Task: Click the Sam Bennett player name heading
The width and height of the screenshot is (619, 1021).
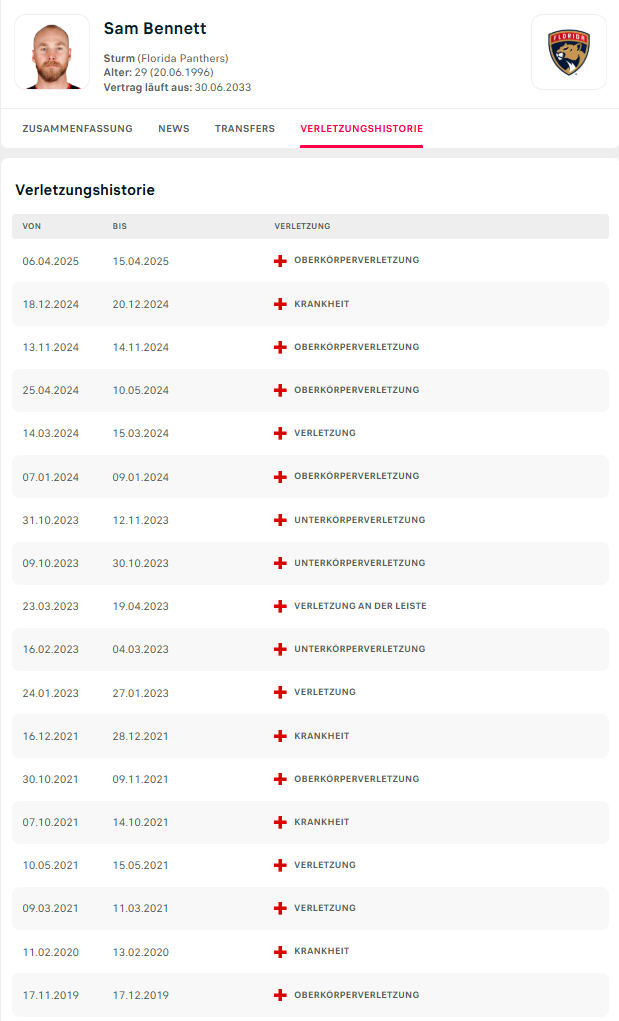Action: [155, 28]
